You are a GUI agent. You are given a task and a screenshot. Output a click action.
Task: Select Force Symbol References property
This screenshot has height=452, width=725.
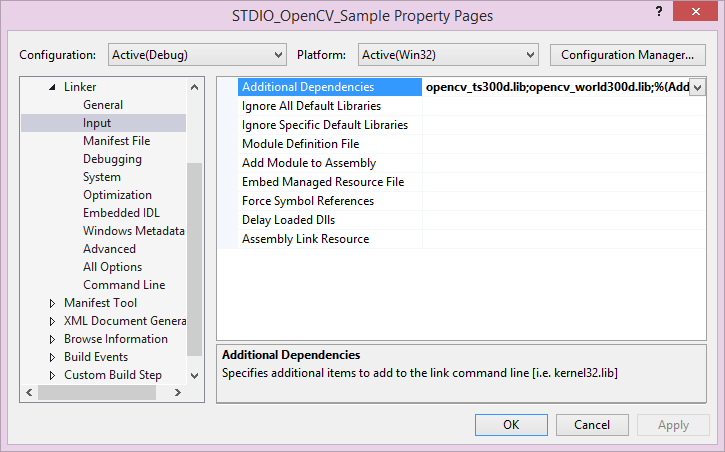[x=308, y=201]
